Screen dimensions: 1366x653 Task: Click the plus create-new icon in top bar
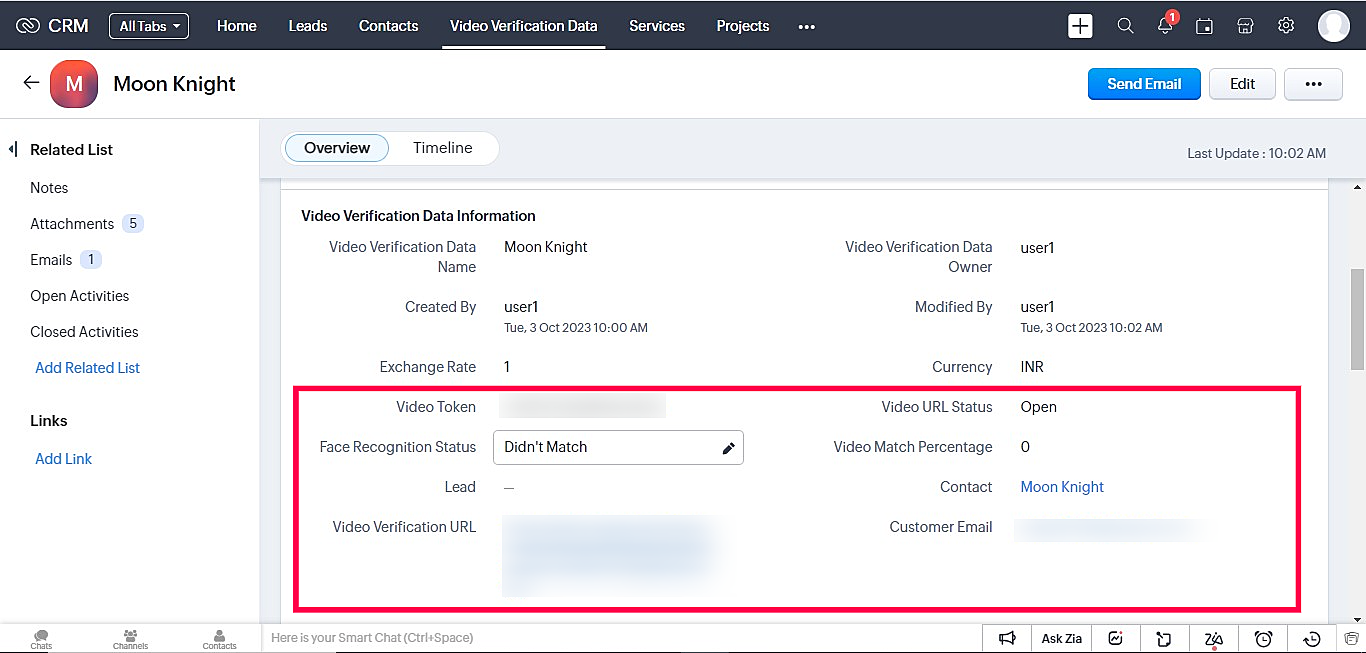tap(1080, 26)
